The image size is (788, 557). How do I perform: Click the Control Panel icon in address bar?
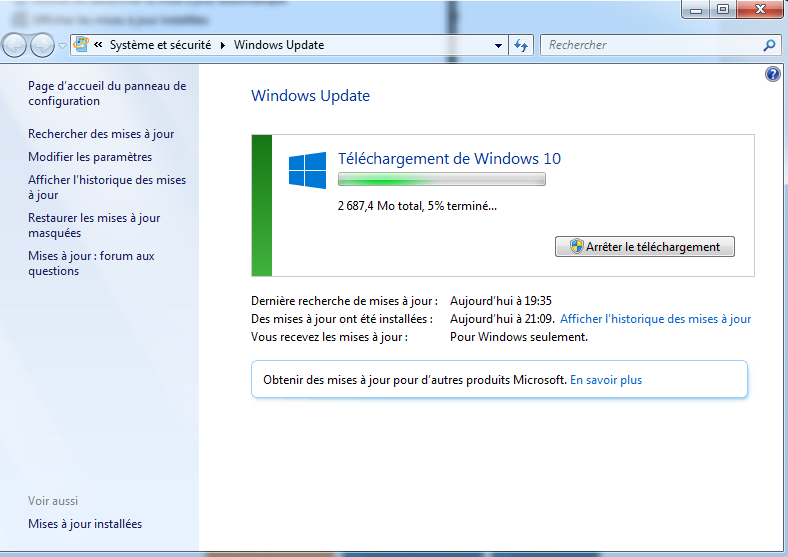click(81, 45)
